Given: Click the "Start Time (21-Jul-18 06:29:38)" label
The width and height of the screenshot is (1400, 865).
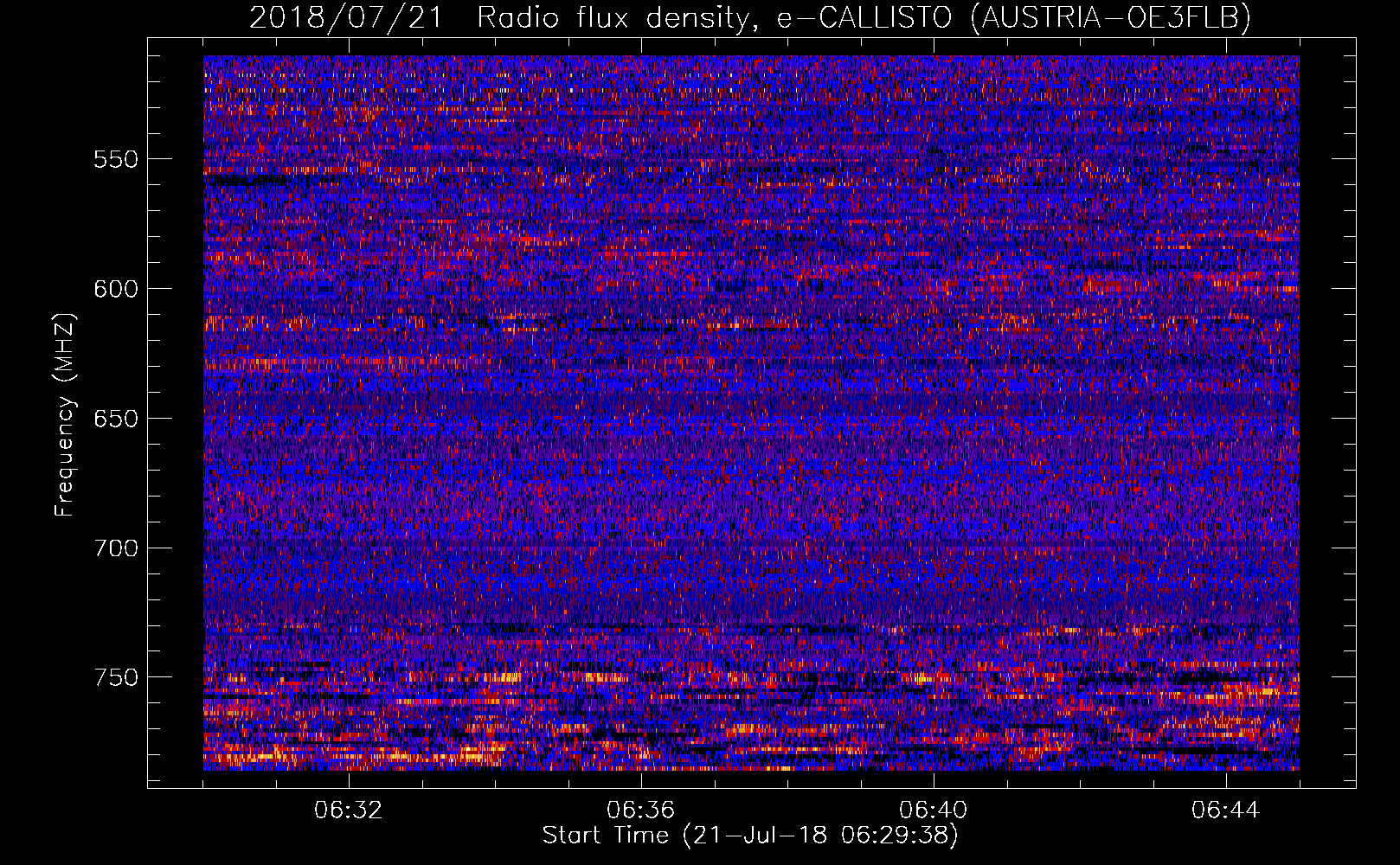Looking at the screenshot, I should [750, 836].
